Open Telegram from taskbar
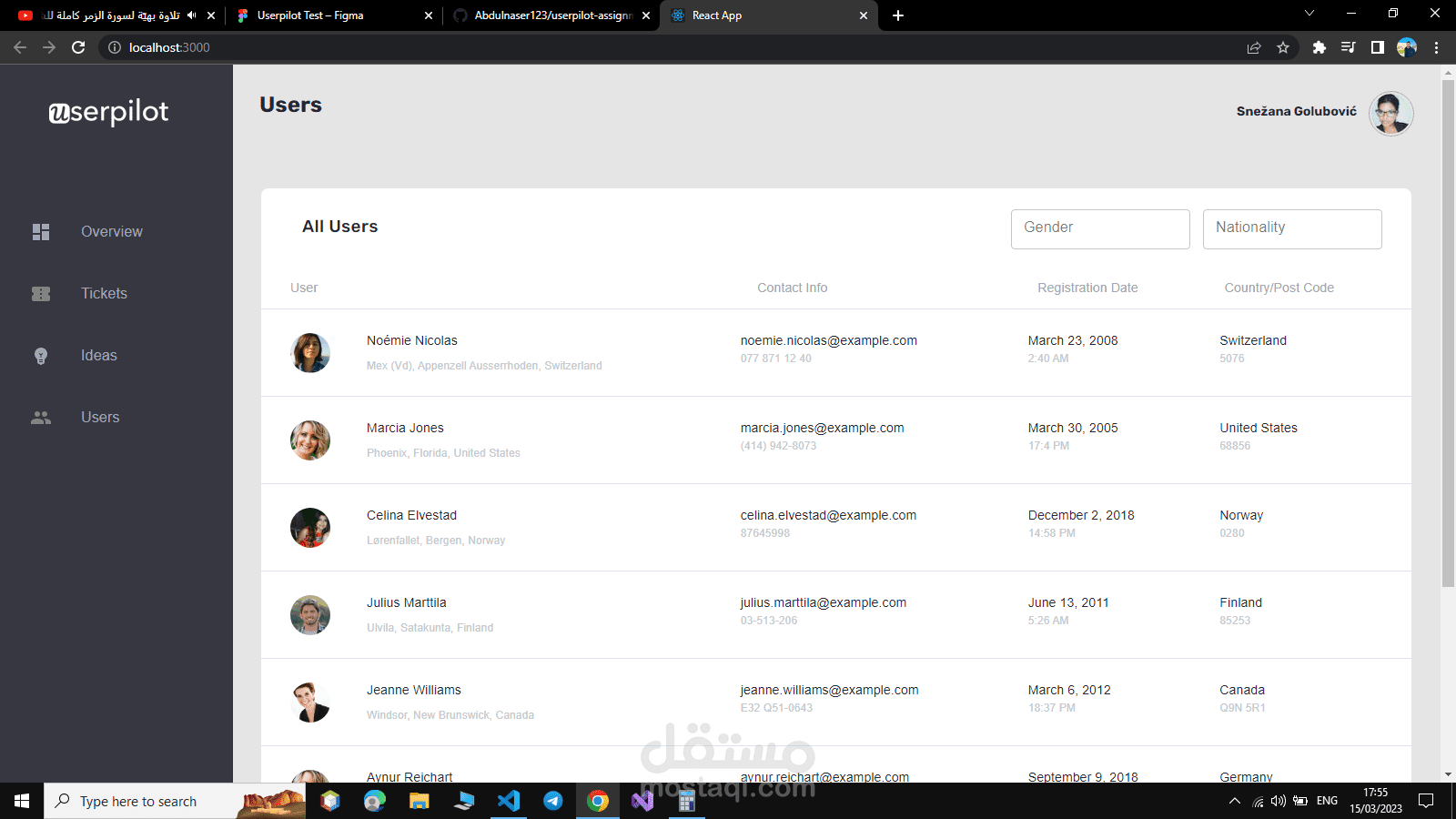This screenshot has height=819, width=1456. [553, 801]
